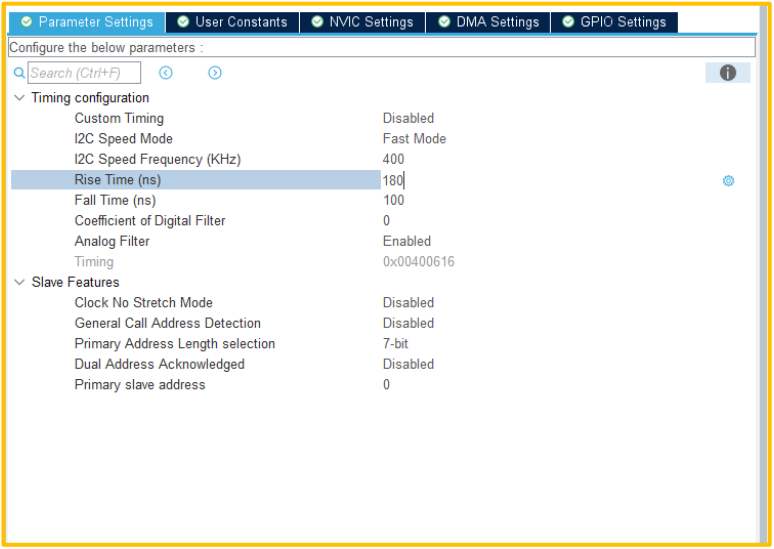Screen dimensions: 774x549
Task: Select Primary Address Length selection label
Action: click(175, 344)
